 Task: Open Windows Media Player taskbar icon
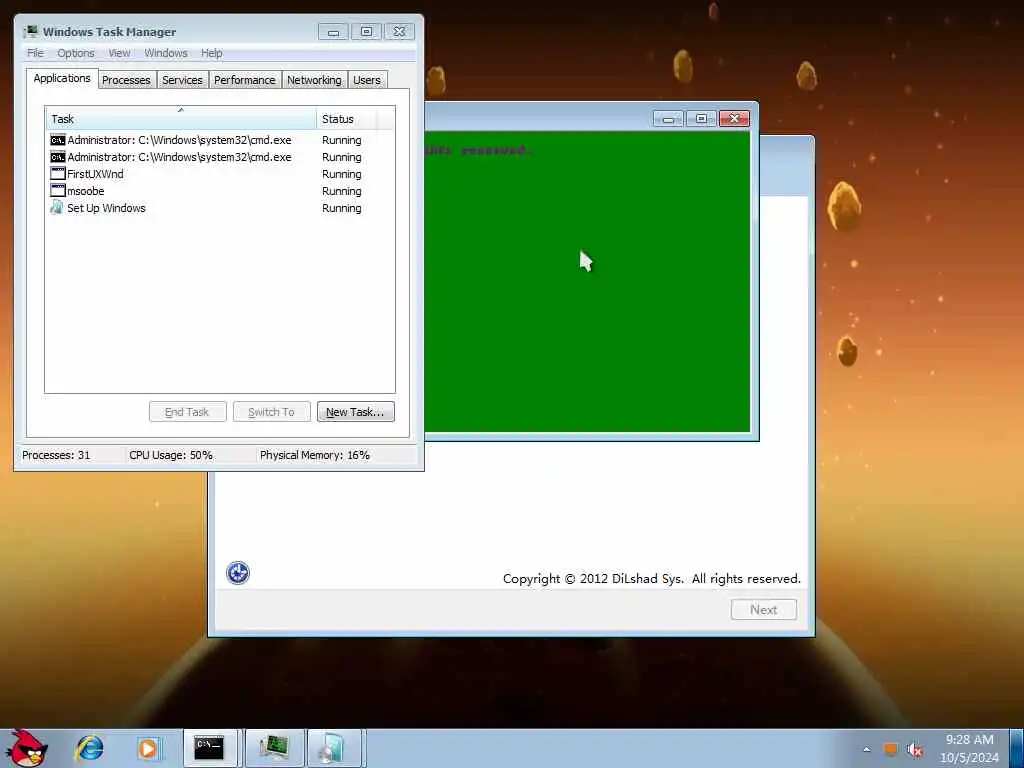pyautogui.click(x=148, y=748)
